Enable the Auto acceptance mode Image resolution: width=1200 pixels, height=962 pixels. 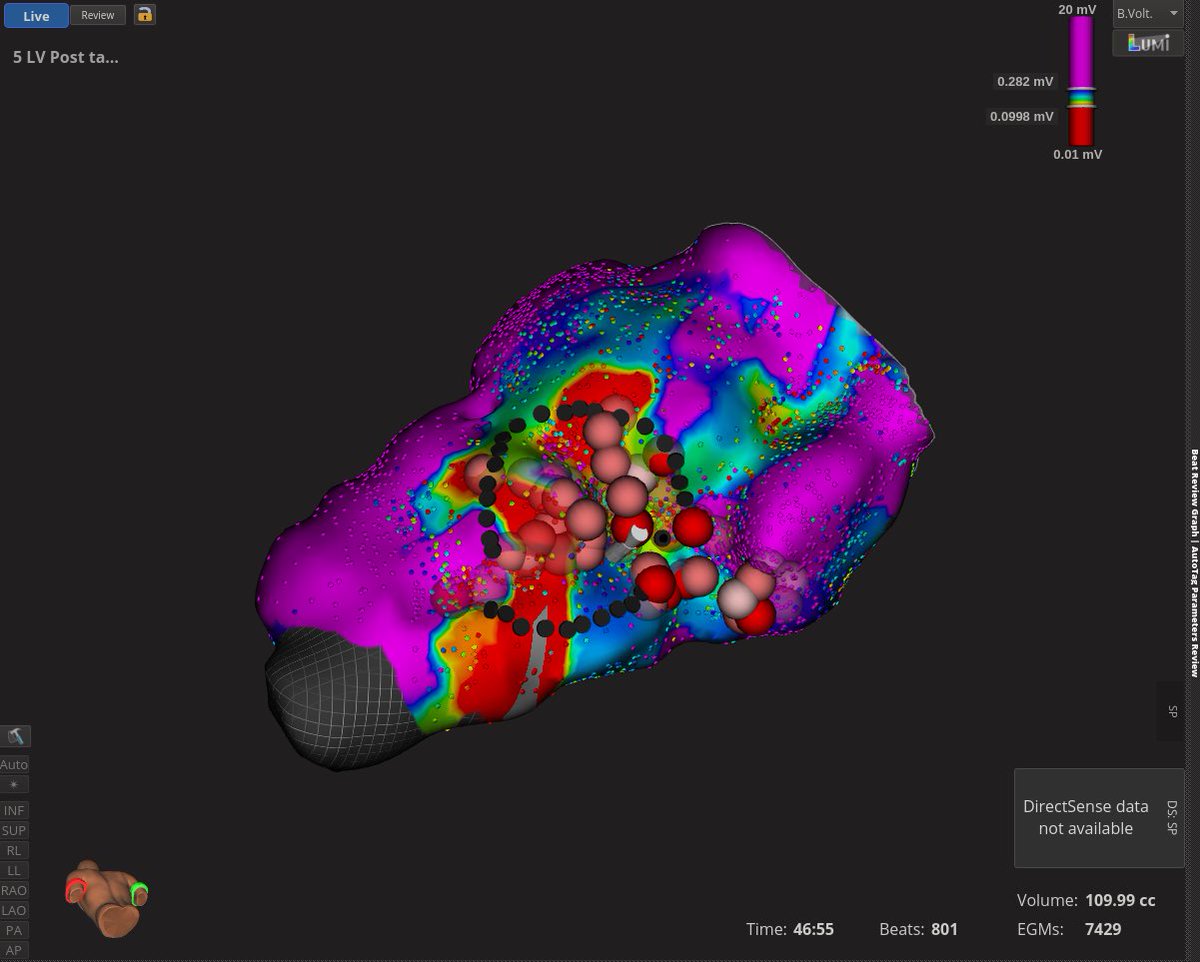tap(14, 764)
